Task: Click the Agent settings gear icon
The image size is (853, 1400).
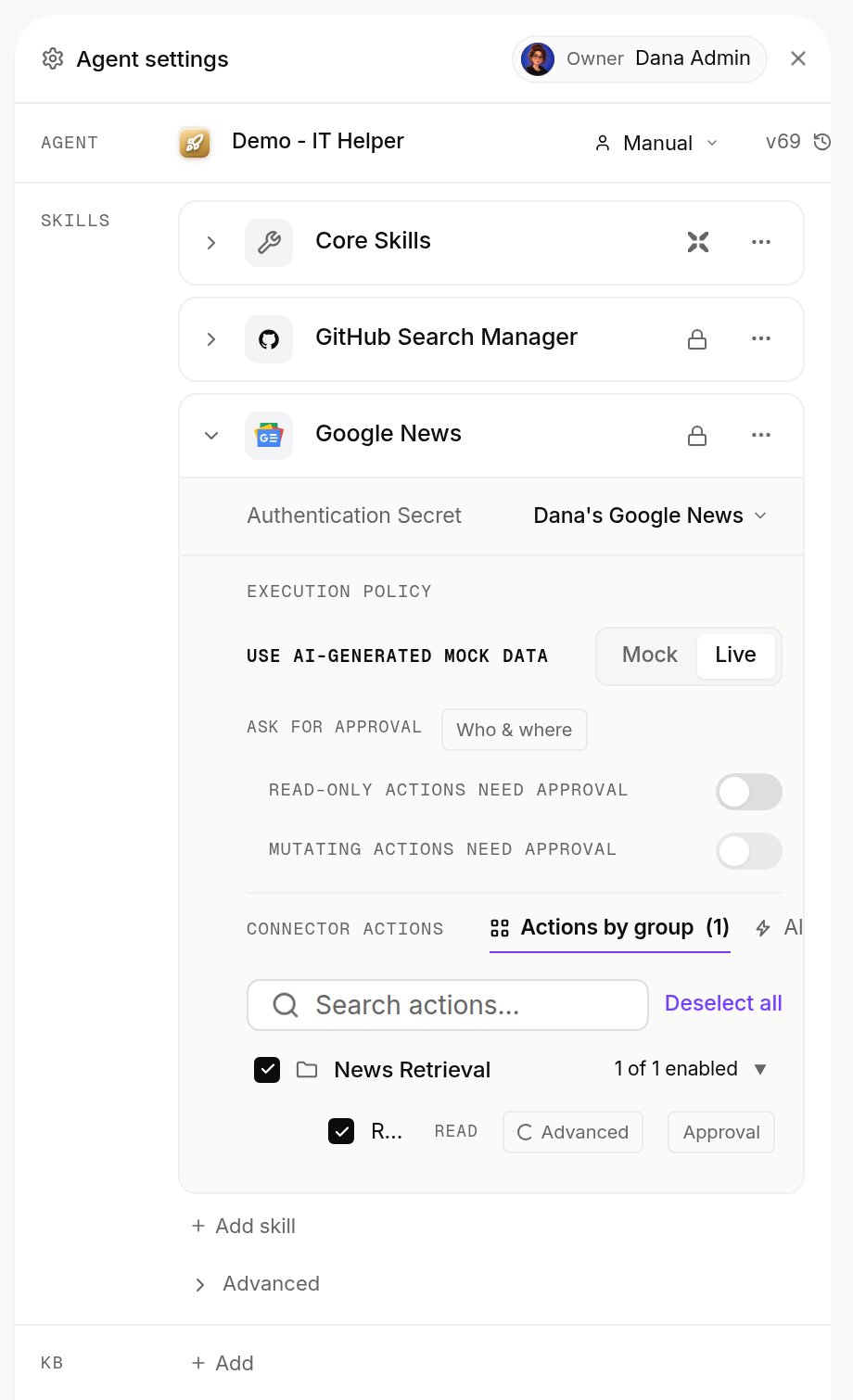Action: (53, 59)
